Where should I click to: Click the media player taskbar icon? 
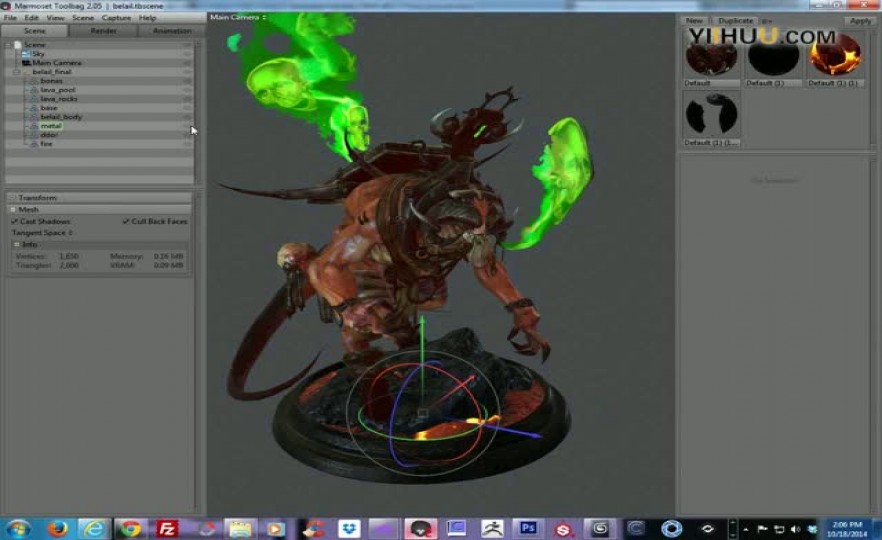(276, 529)
